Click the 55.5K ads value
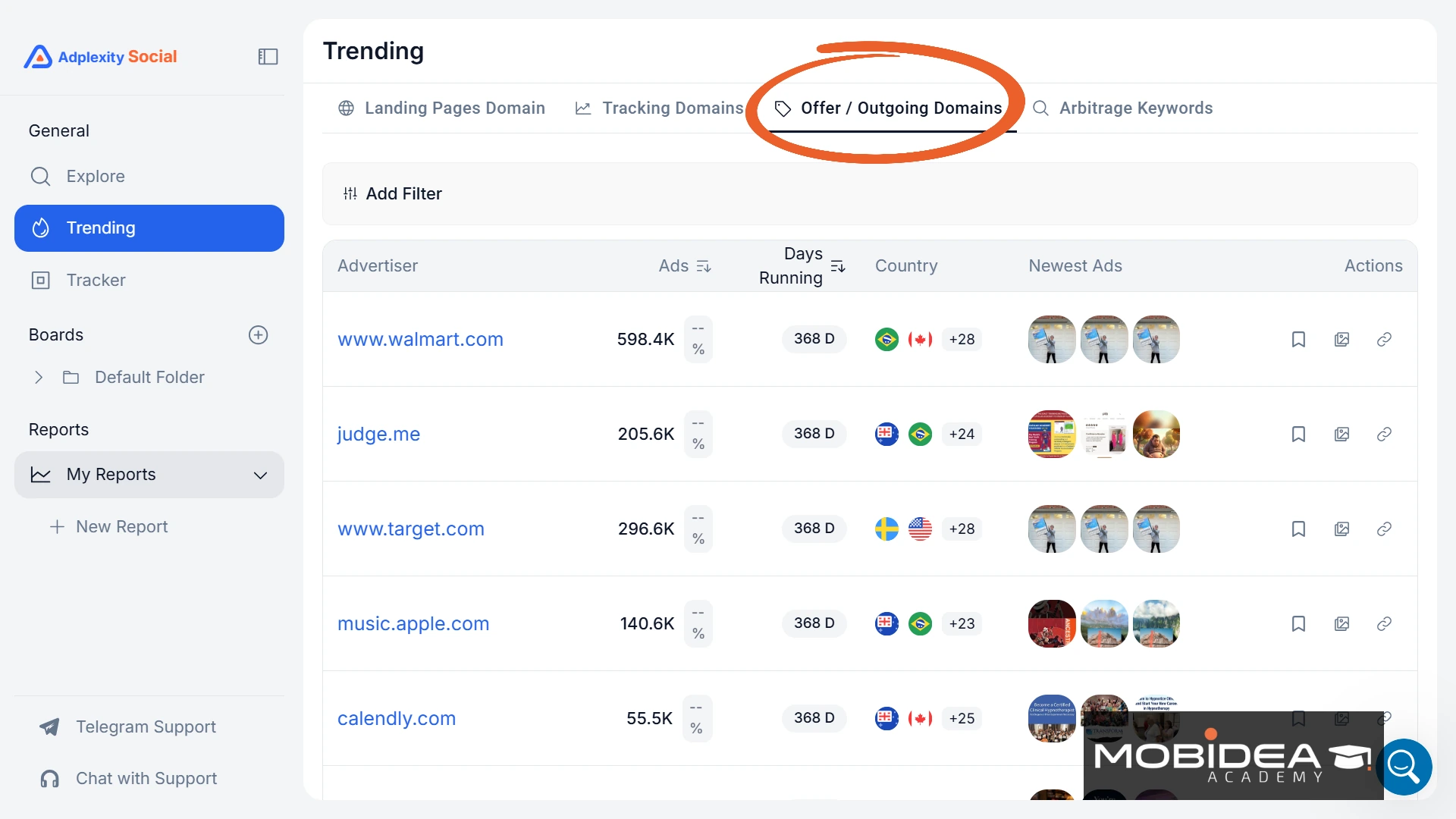Screen dimensions: 1456x819 point(649,718)
